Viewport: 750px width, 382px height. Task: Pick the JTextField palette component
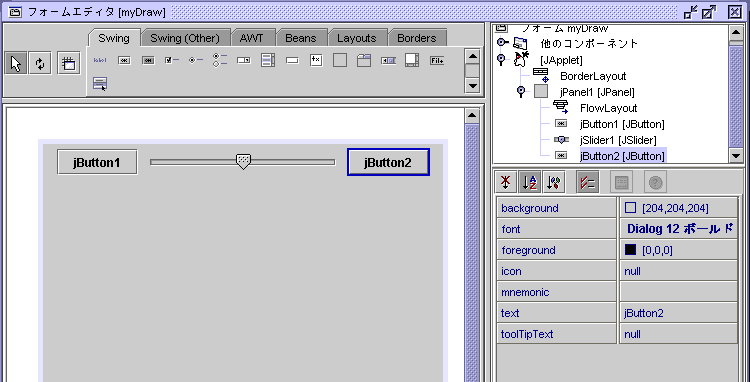click(x=292, y=60)
